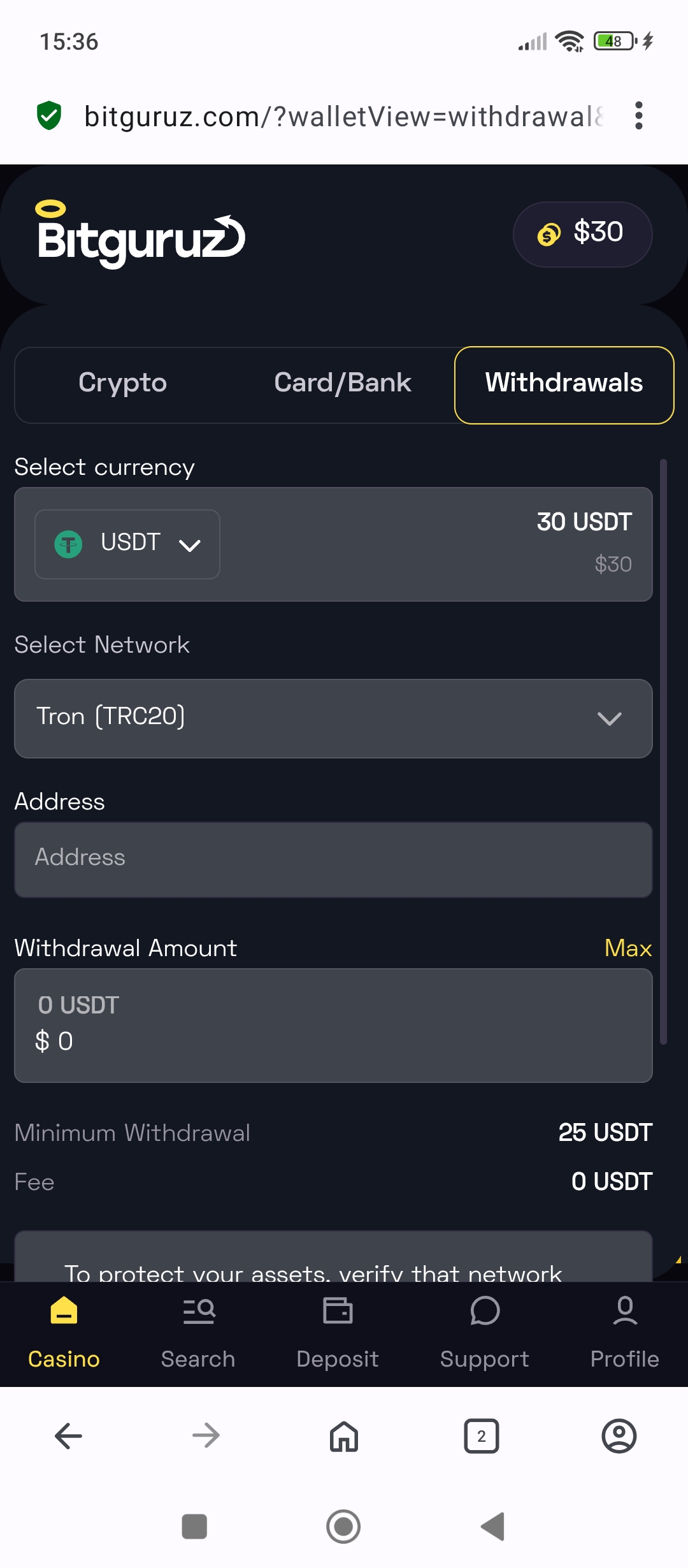688x1568 pixels.
Task: Navigate back with browser back arrow
Action: point(68,1436)
